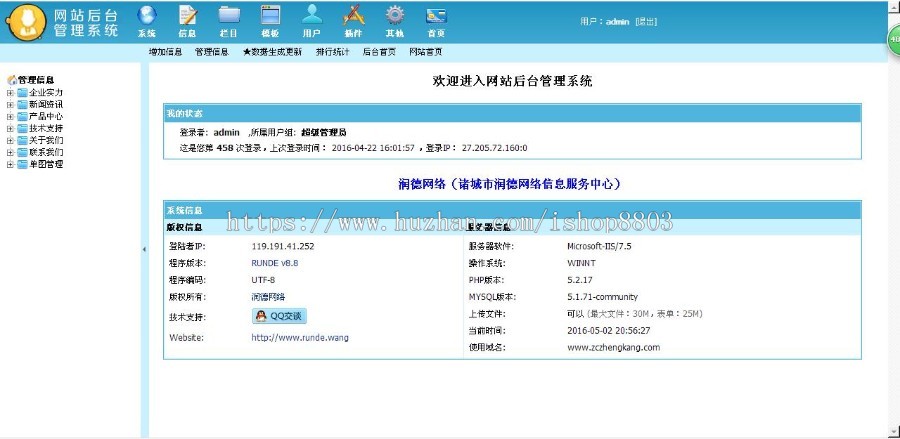Click the admin username in header

[618, 22]
